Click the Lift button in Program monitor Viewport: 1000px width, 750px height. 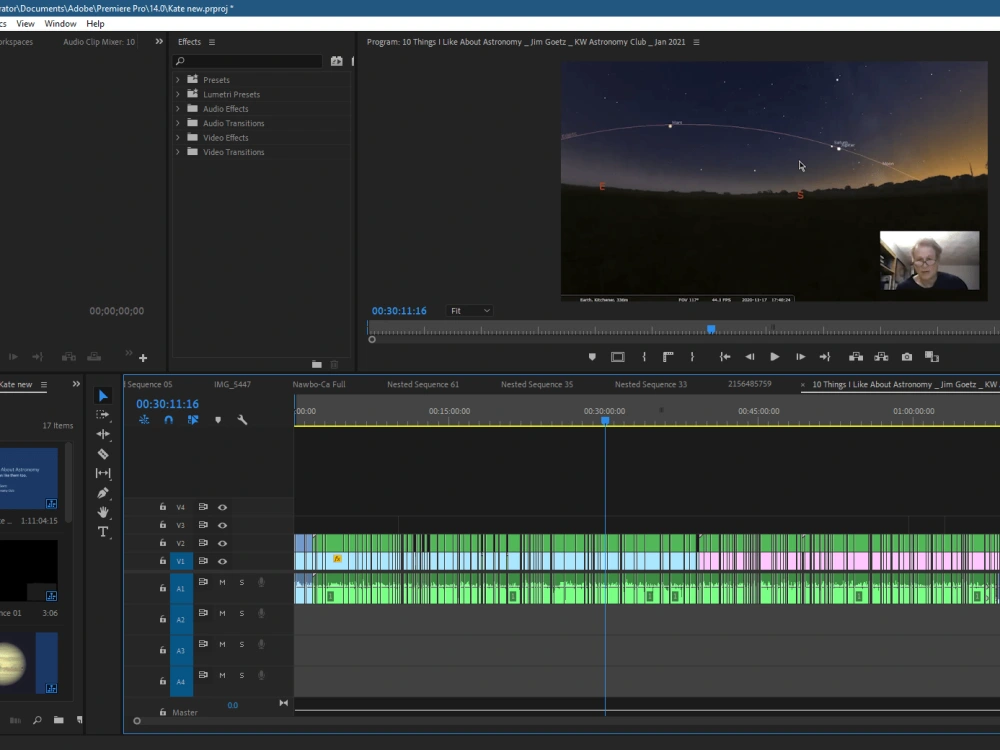856,357
